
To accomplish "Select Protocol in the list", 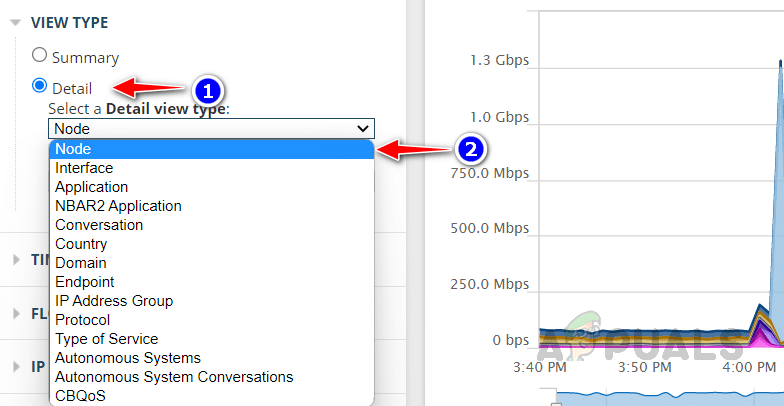I will 82,320.
